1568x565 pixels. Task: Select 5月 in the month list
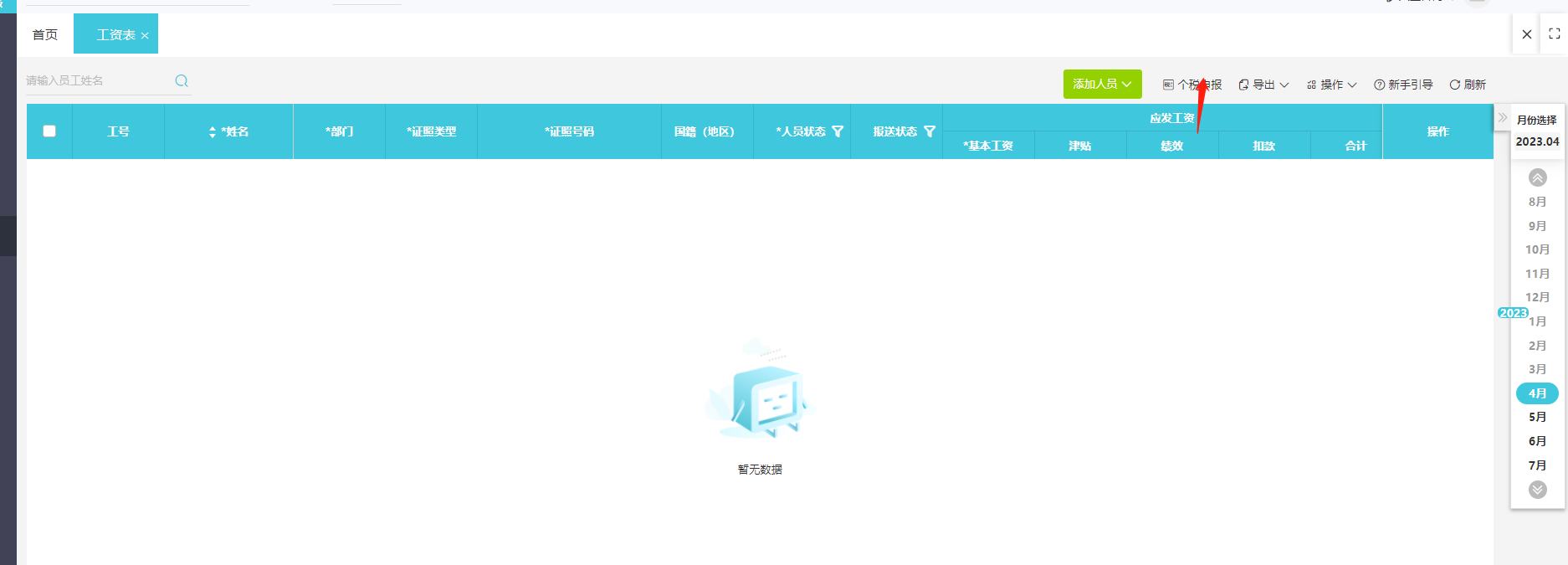[x=1538, y=417]
